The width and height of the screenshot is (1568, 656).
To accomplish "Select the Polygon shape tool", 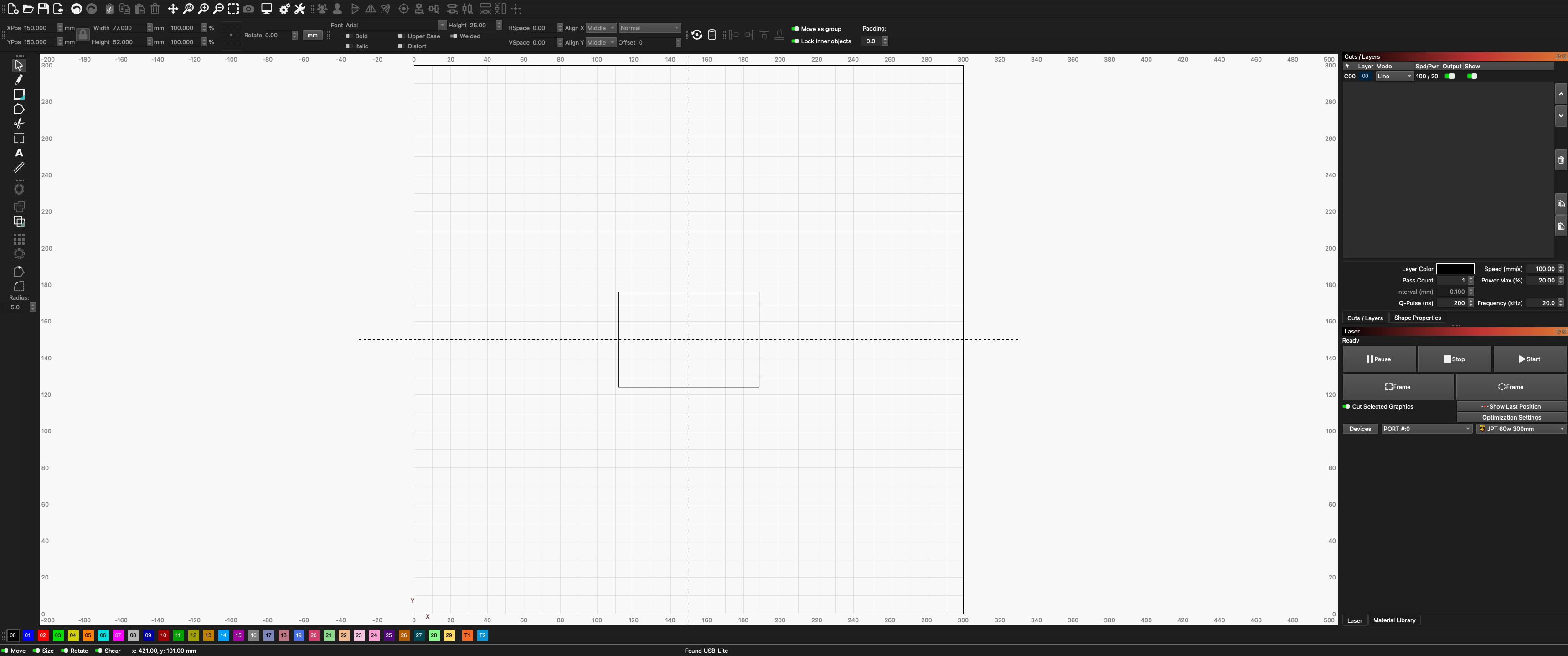I will click(19, 109).
